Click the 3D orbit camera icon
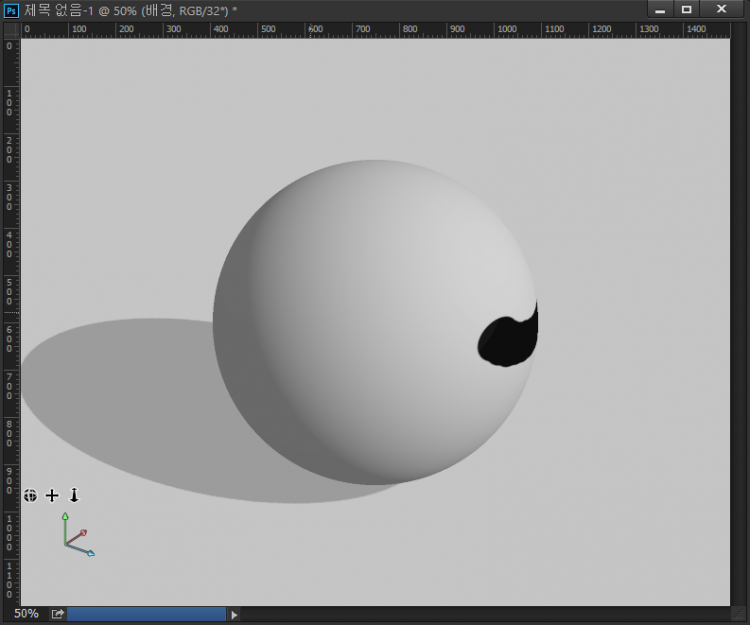Screen dimensions: 750x625 pyautogui.click(x=31, y=495)
